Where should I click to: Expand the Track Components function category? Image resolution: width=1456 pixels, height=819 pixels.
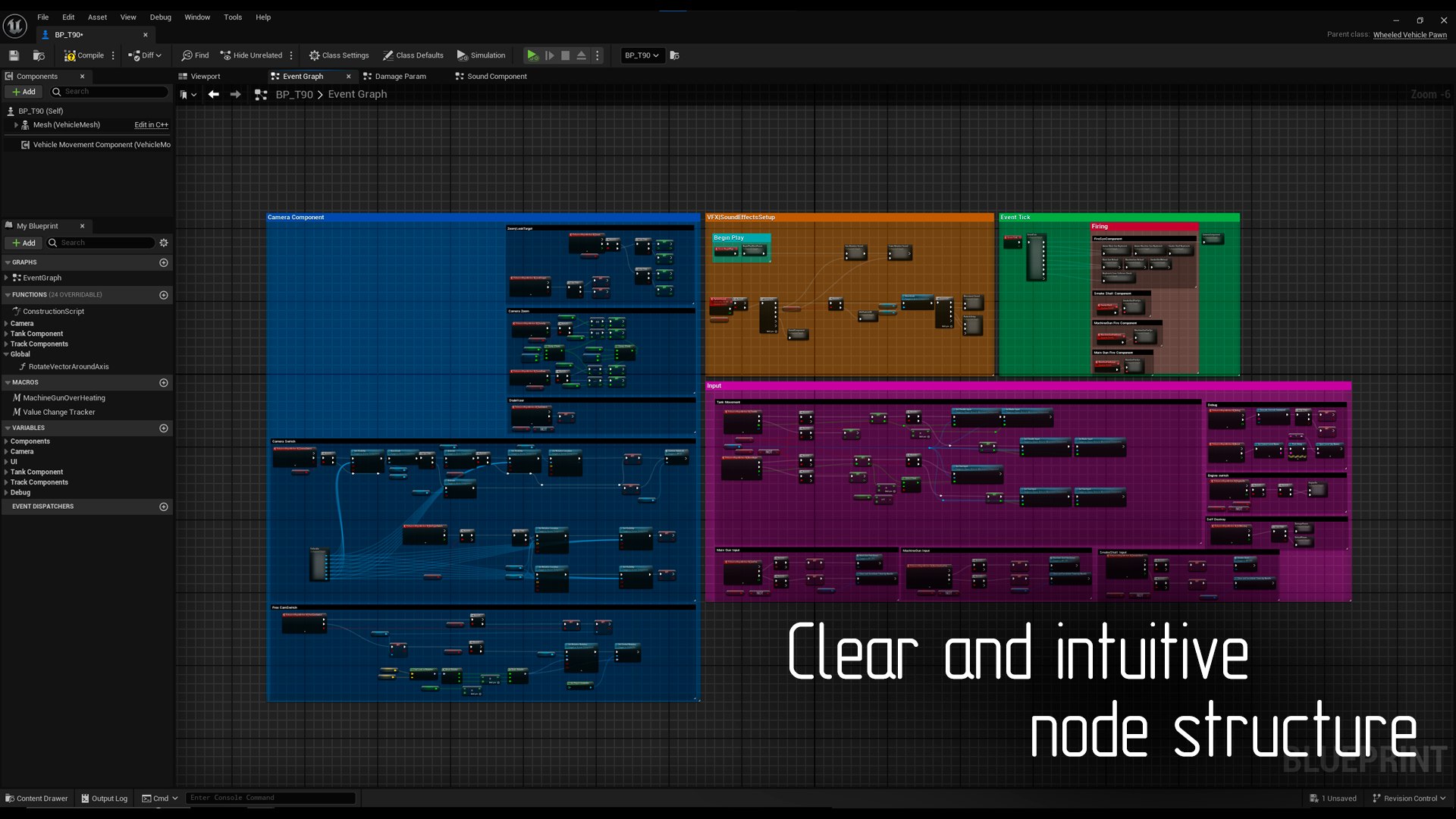point(6,344)
